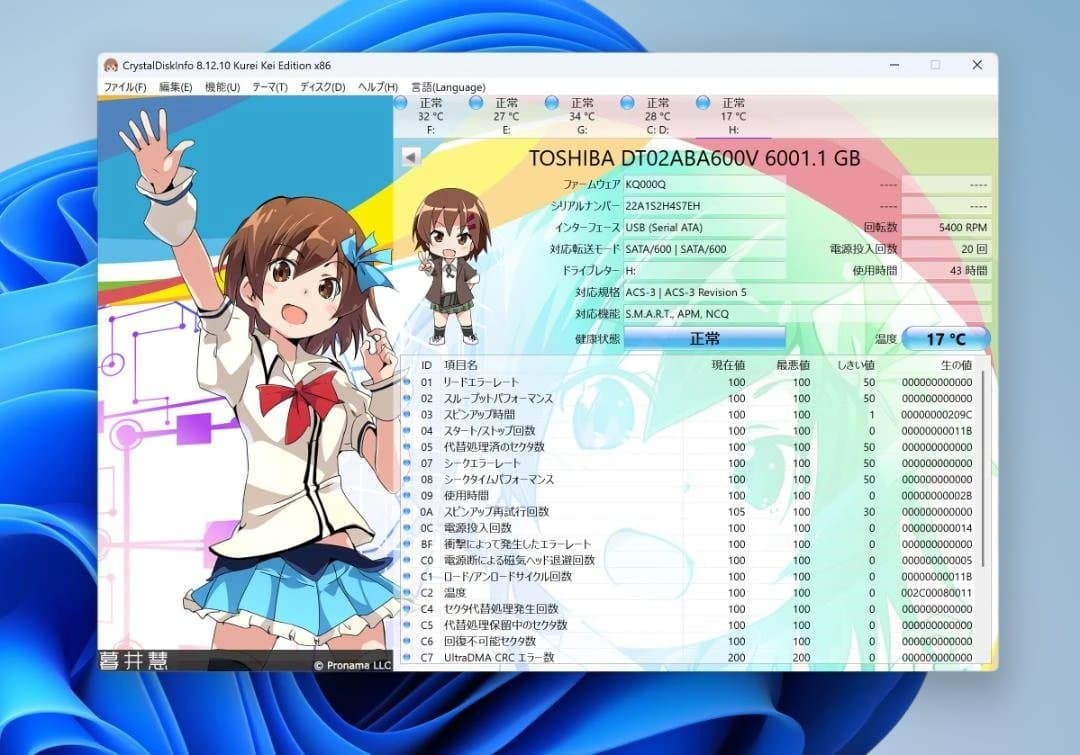Select the 温度 (C2) row in the SMART table
1080x755 pixels.
click(x=600, y=592)
